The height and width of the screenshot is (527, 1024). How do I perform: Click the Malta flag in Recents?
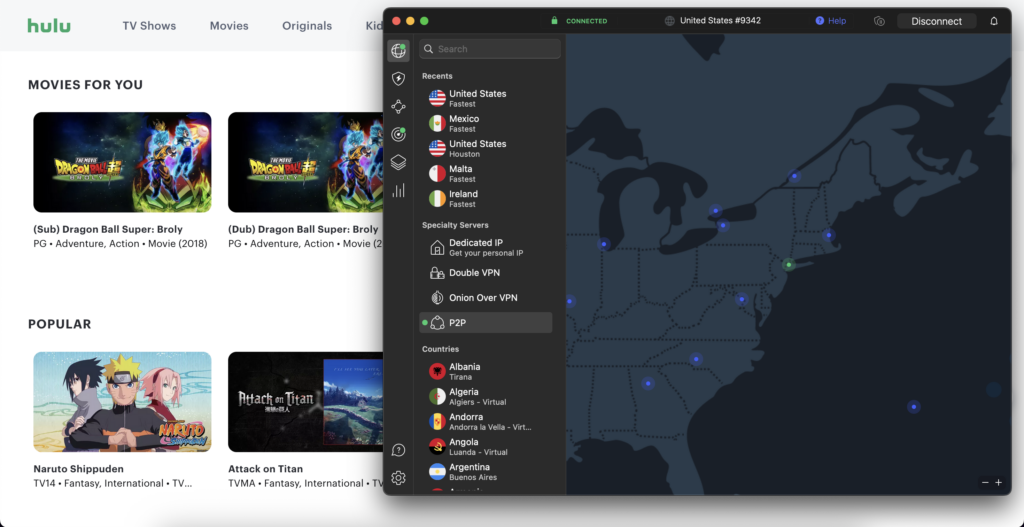tap(438, 174)
